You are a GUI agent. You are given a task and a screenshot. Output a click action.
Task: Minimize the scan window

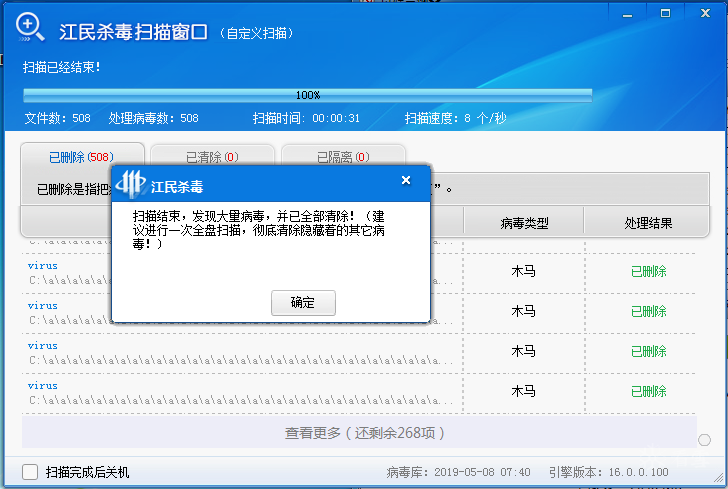pos(628,14)
